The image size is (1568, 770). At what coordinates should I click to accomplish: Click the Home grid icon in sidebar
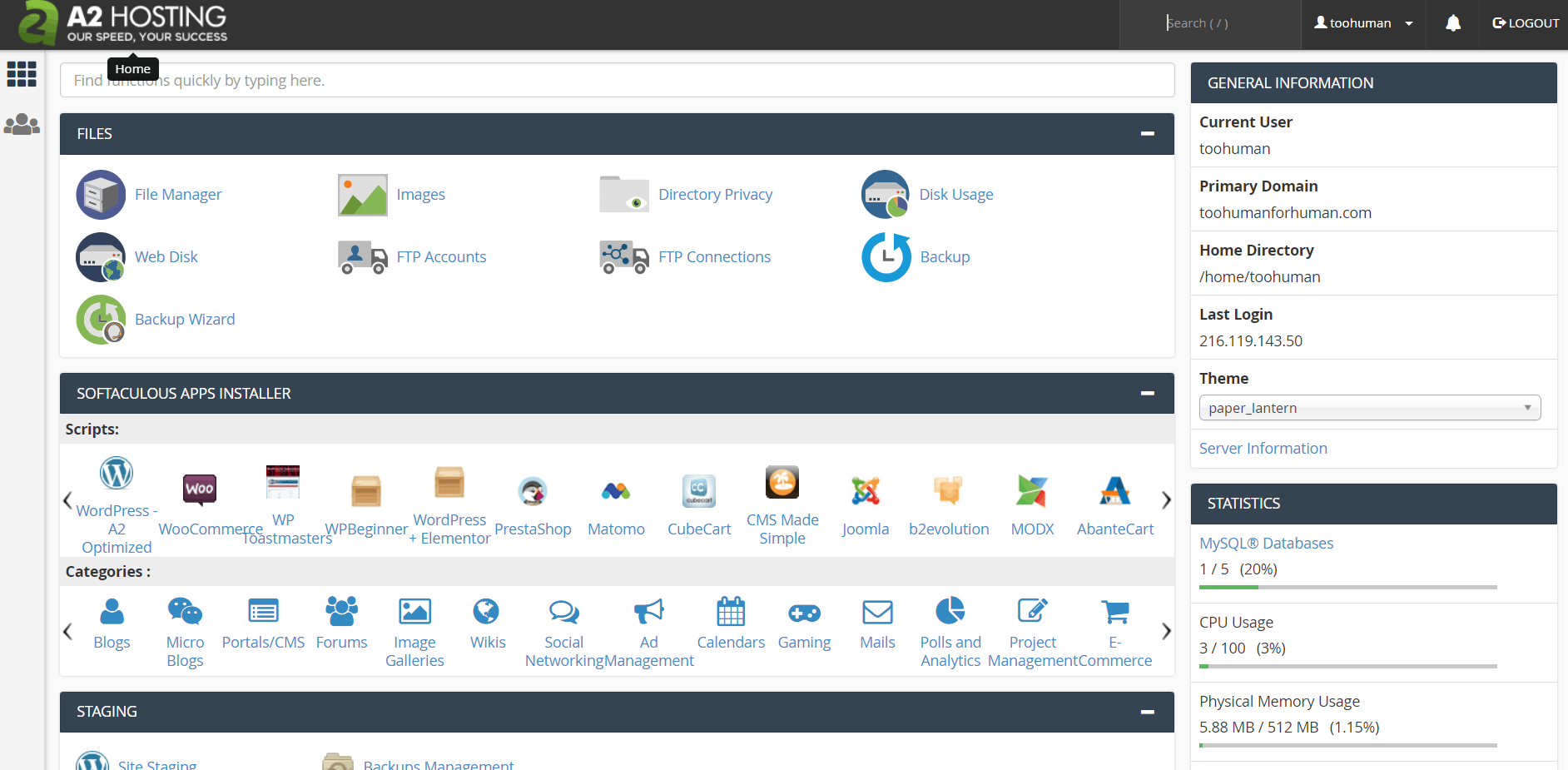click(22, 74)
